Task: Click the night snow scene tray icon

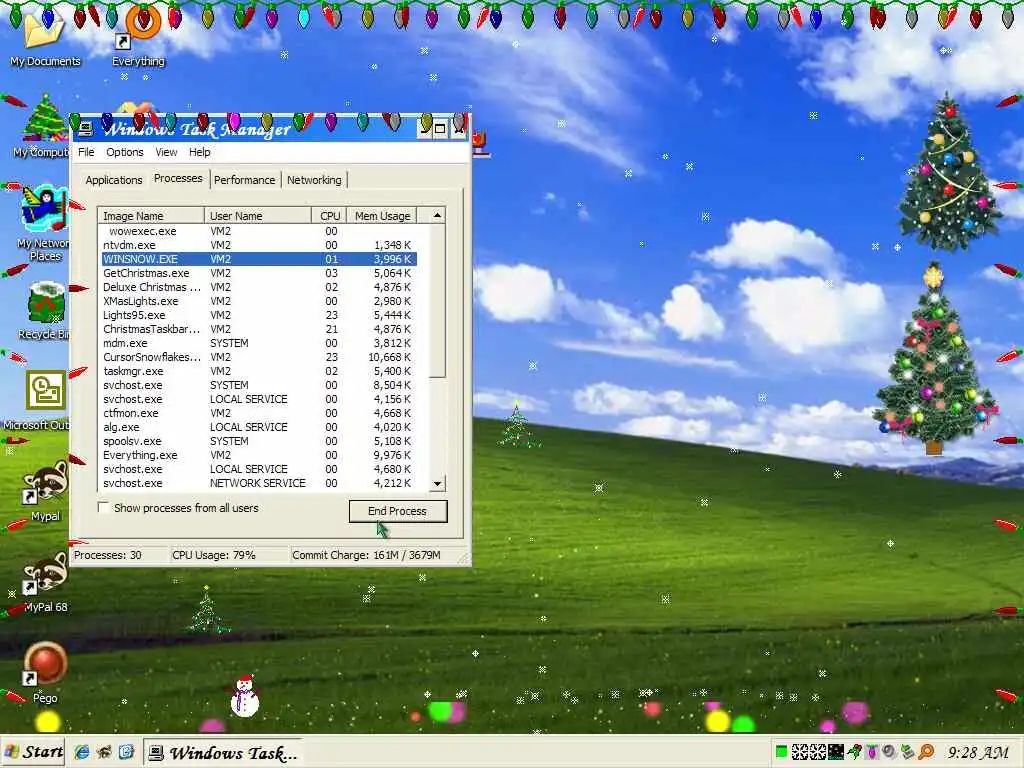Action: click(x=836, y=752)
